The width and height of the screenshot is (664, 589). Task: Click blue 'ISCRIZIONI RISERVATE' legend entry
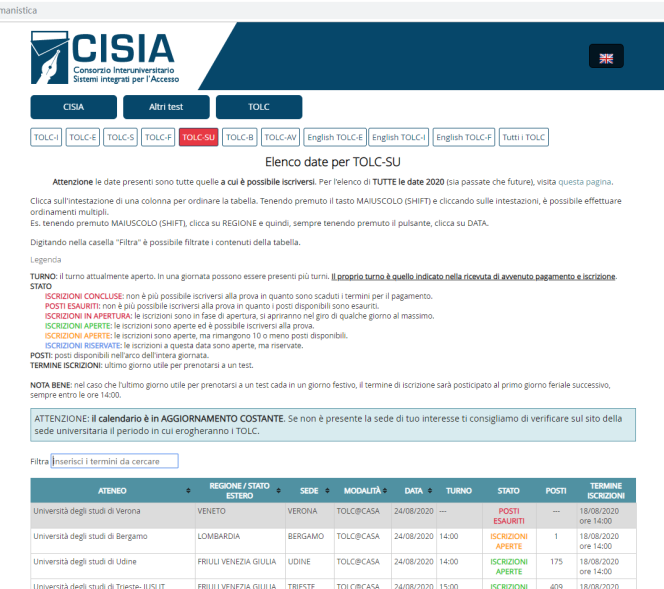pyautogui.click(x=83, y=346)
